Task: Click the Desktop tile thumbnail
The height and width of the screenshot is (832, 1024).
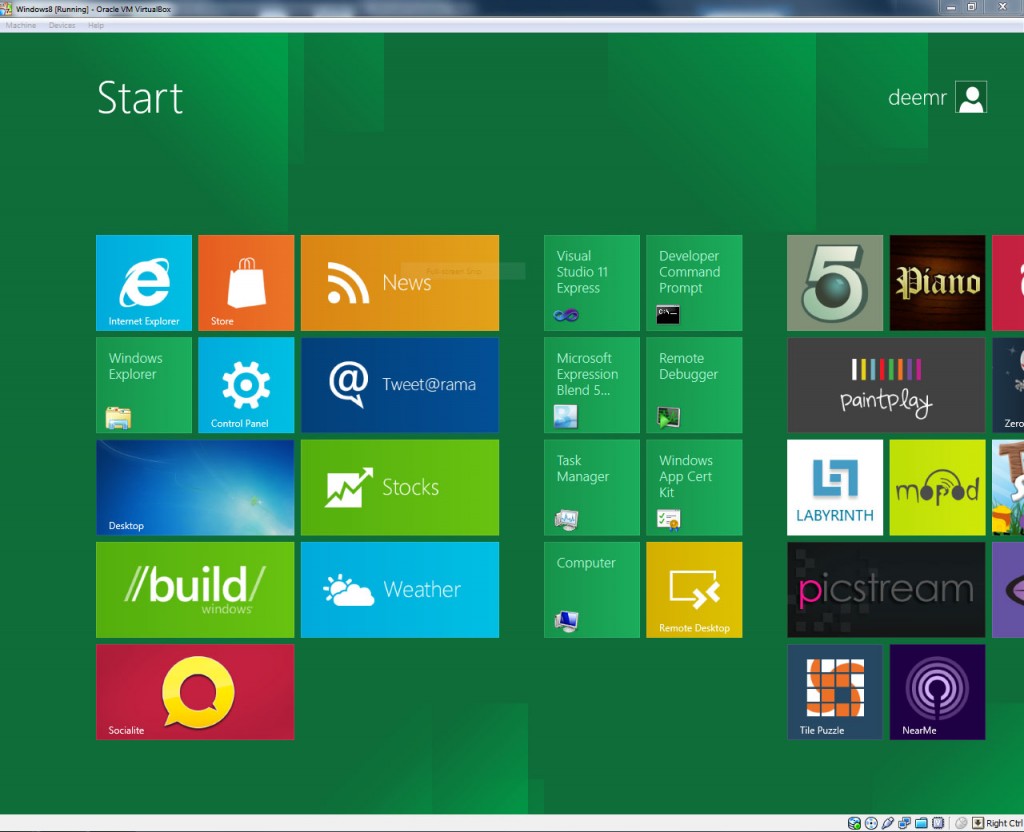Action: click(x=195, y=487)
